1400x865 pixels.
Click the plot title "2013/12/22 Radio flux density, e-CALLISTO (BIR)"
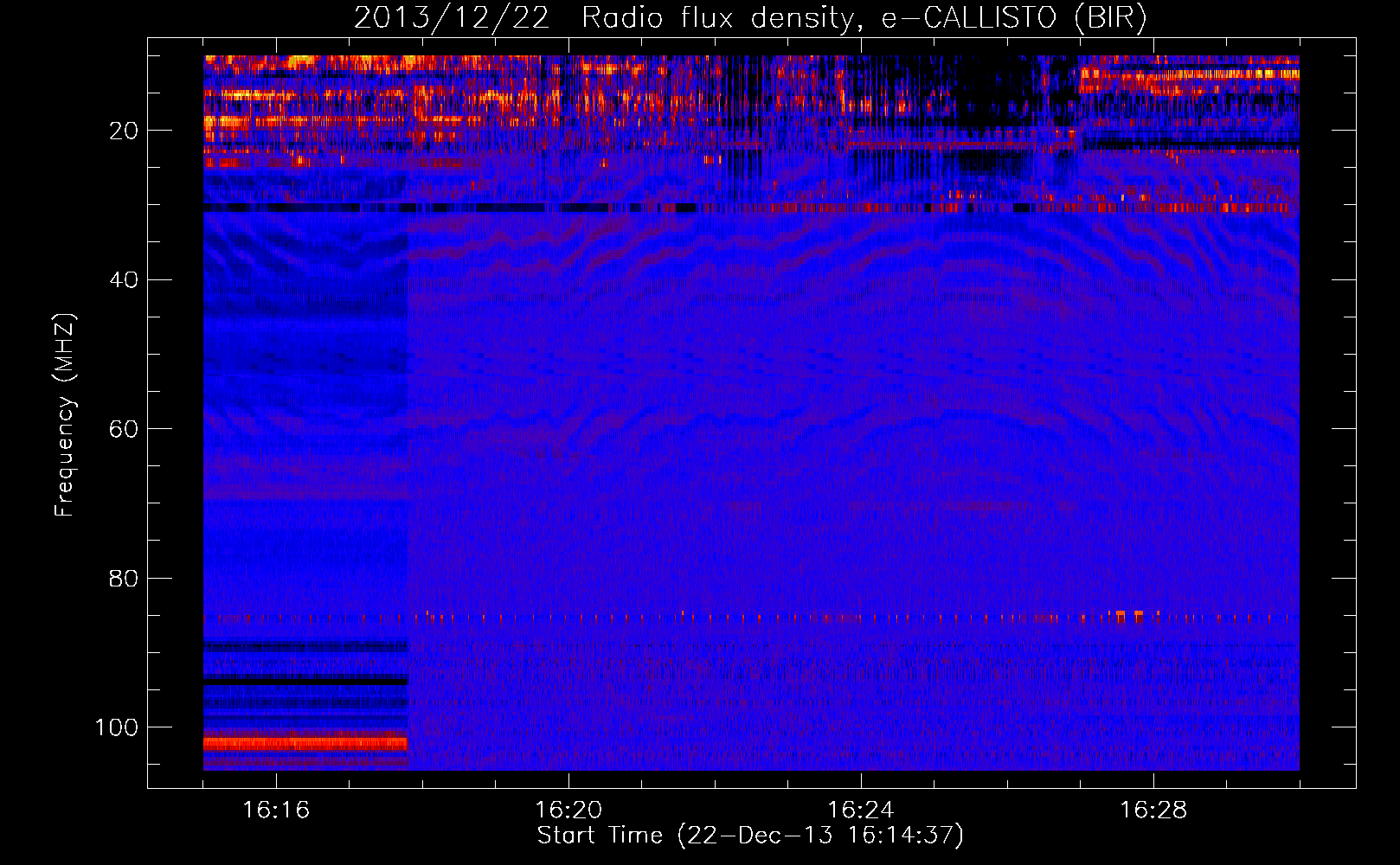750,18
